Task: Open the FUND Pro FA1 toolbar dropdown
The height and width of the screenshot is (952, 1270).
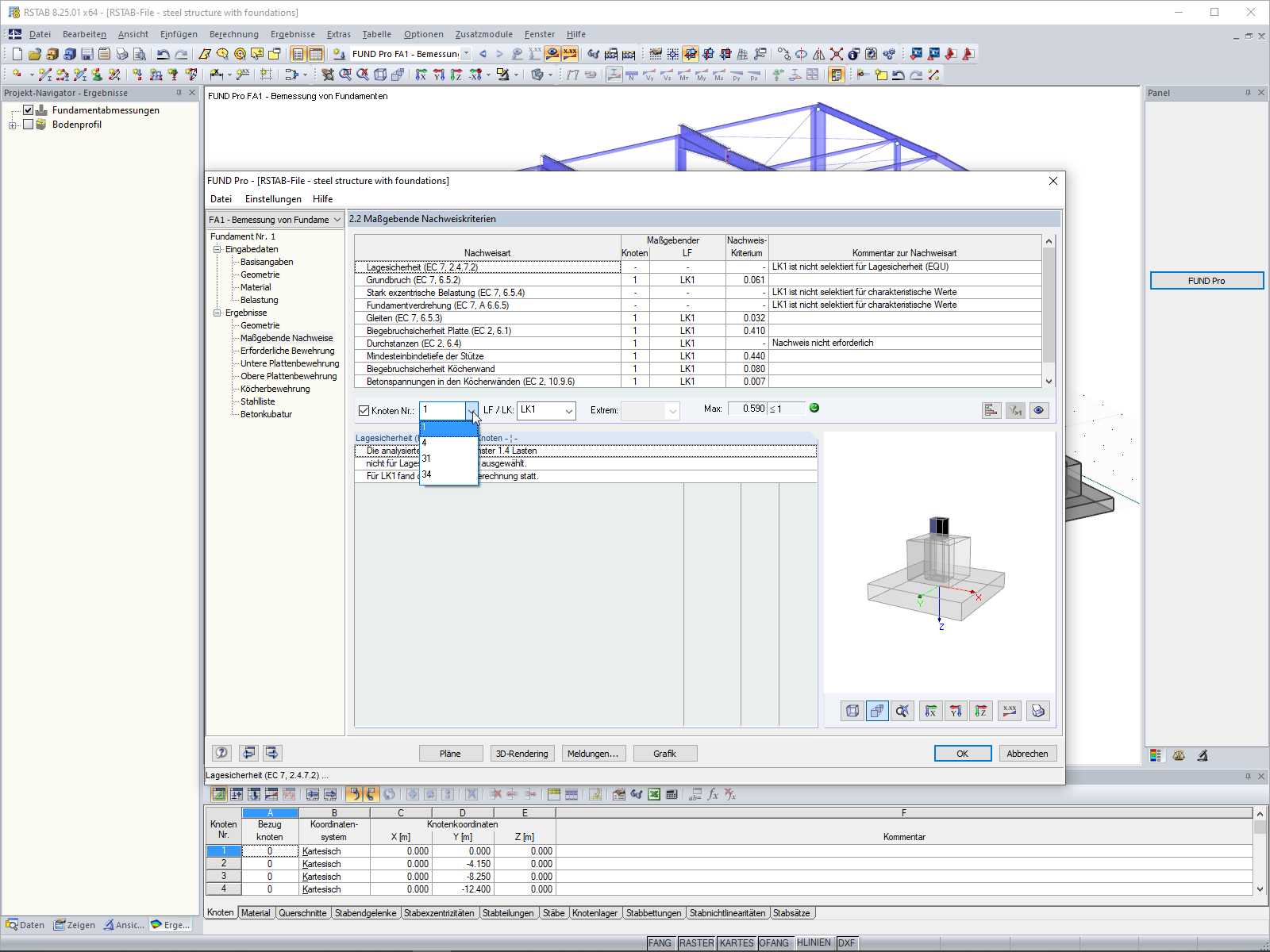Action: [466, 54]
